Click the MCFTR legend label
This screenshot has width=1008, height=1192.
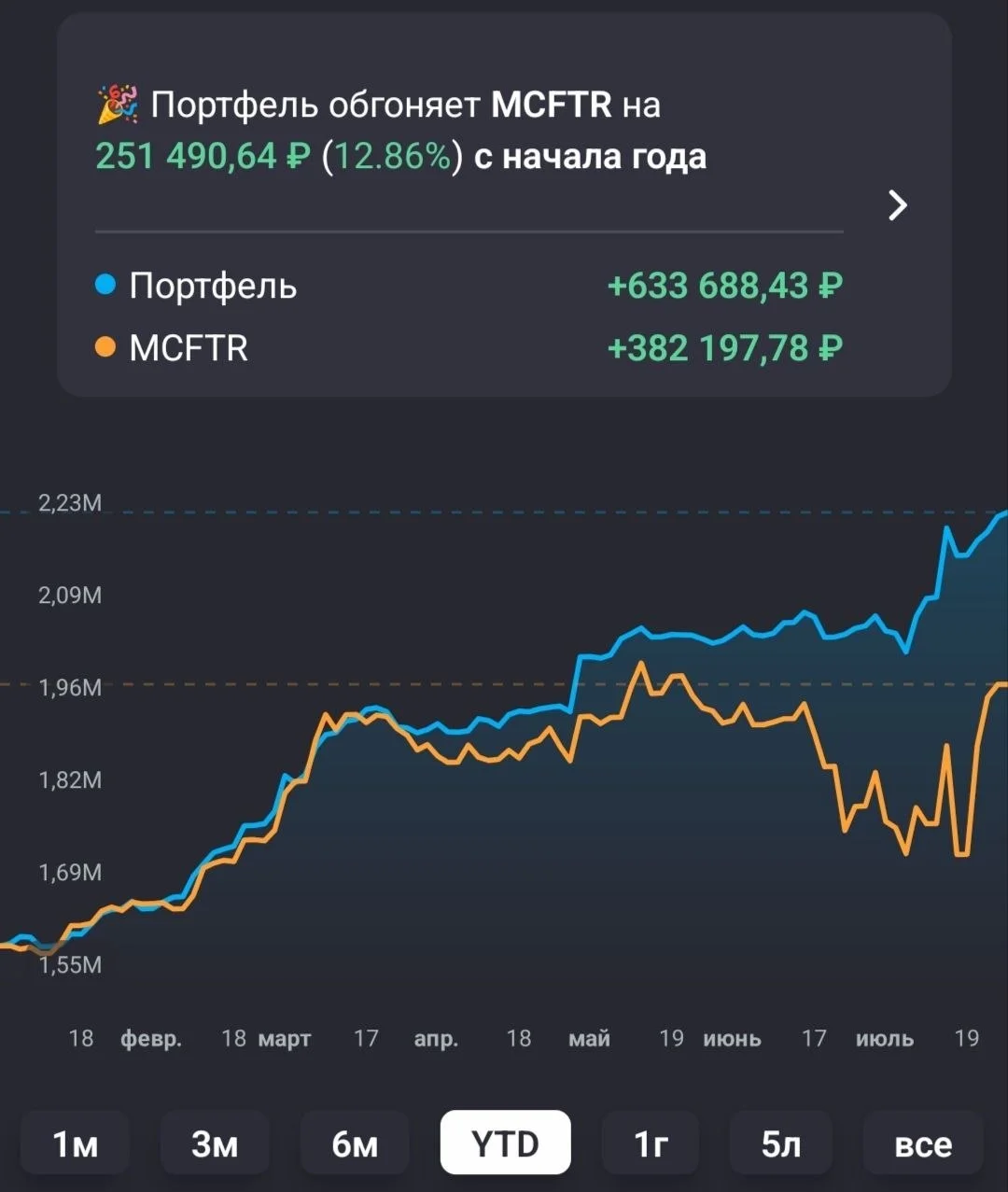point(189,348)
